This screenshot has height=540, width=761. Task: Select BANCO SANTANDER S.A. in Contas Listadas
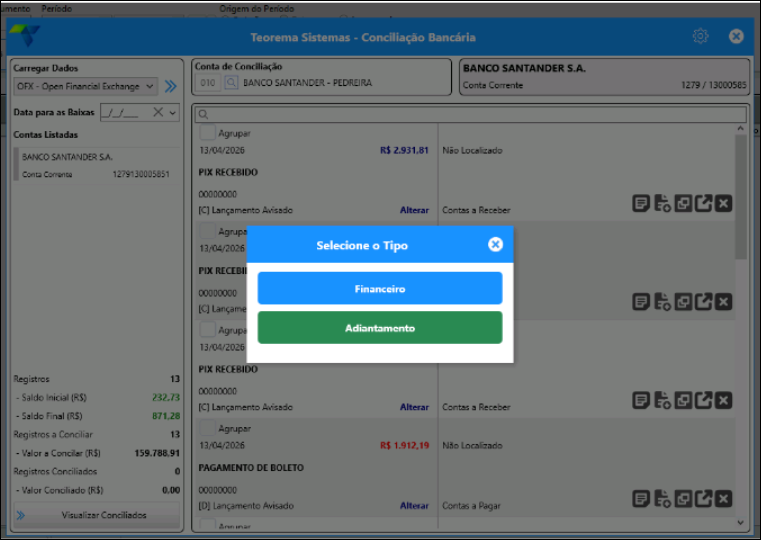(x=97, y=165)
